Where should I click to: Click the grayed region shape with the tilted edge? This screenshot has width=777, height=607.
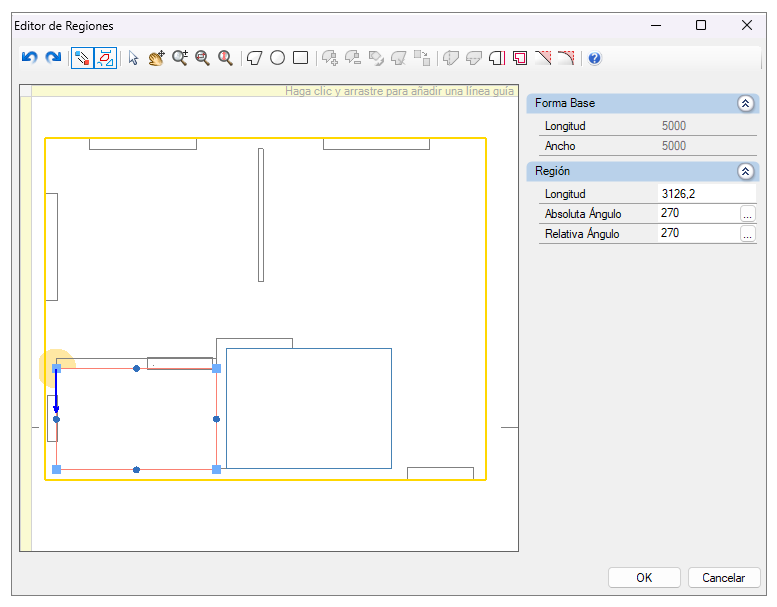point(399,58)
